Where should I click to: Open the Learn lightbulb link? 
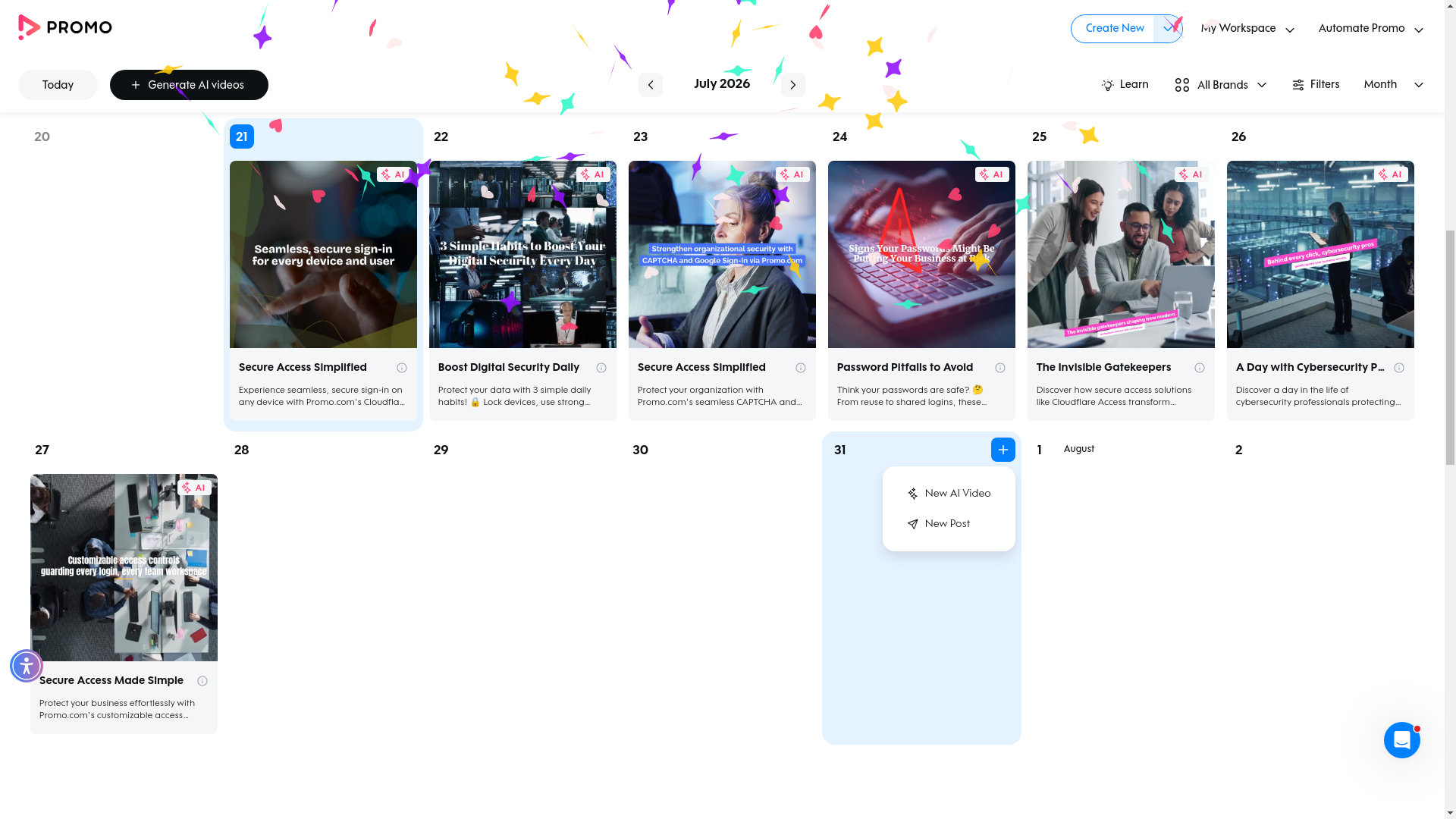(x=1125, y=85)
